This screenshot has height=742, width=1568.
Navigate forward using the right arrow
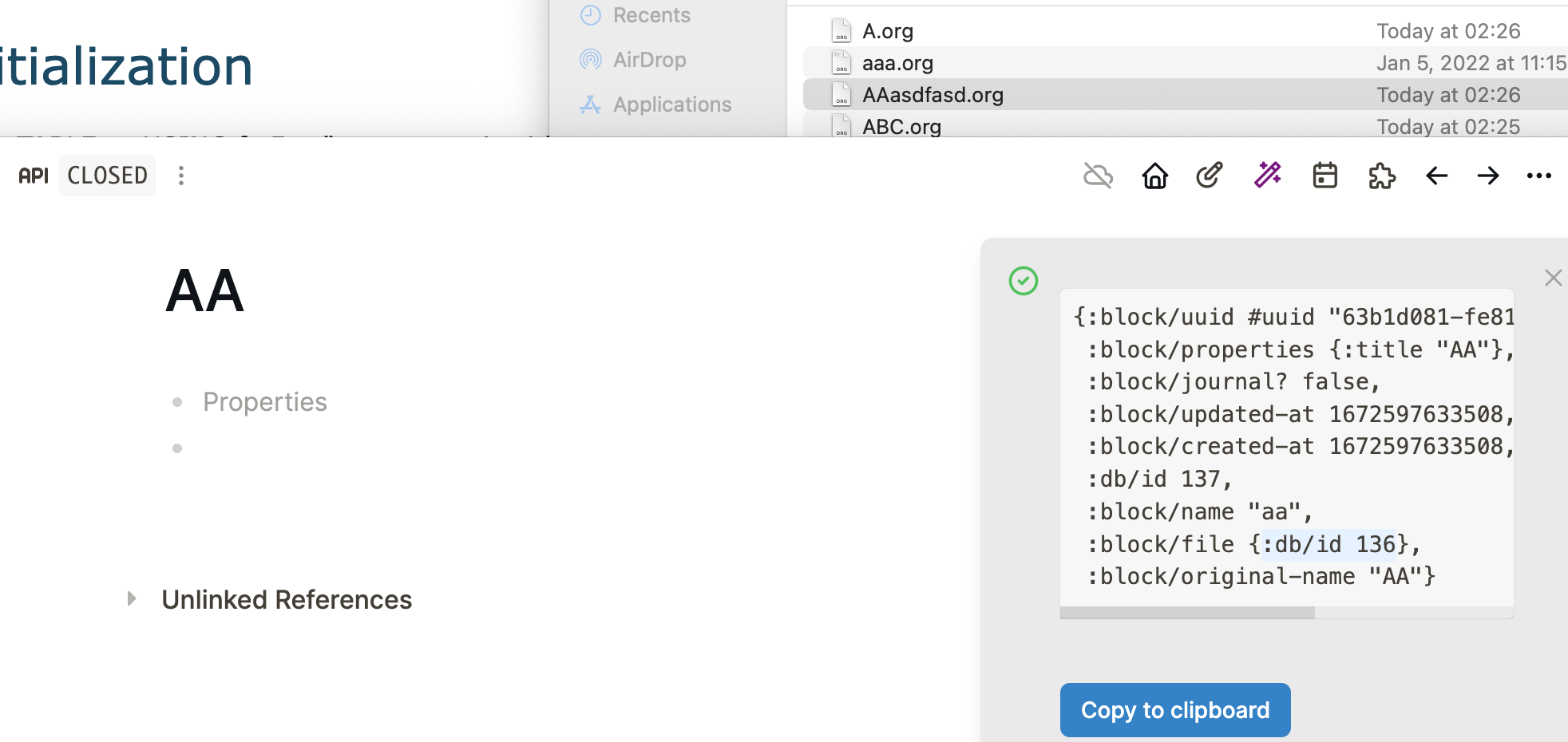pyautogui.click(x=1489, y=176)
